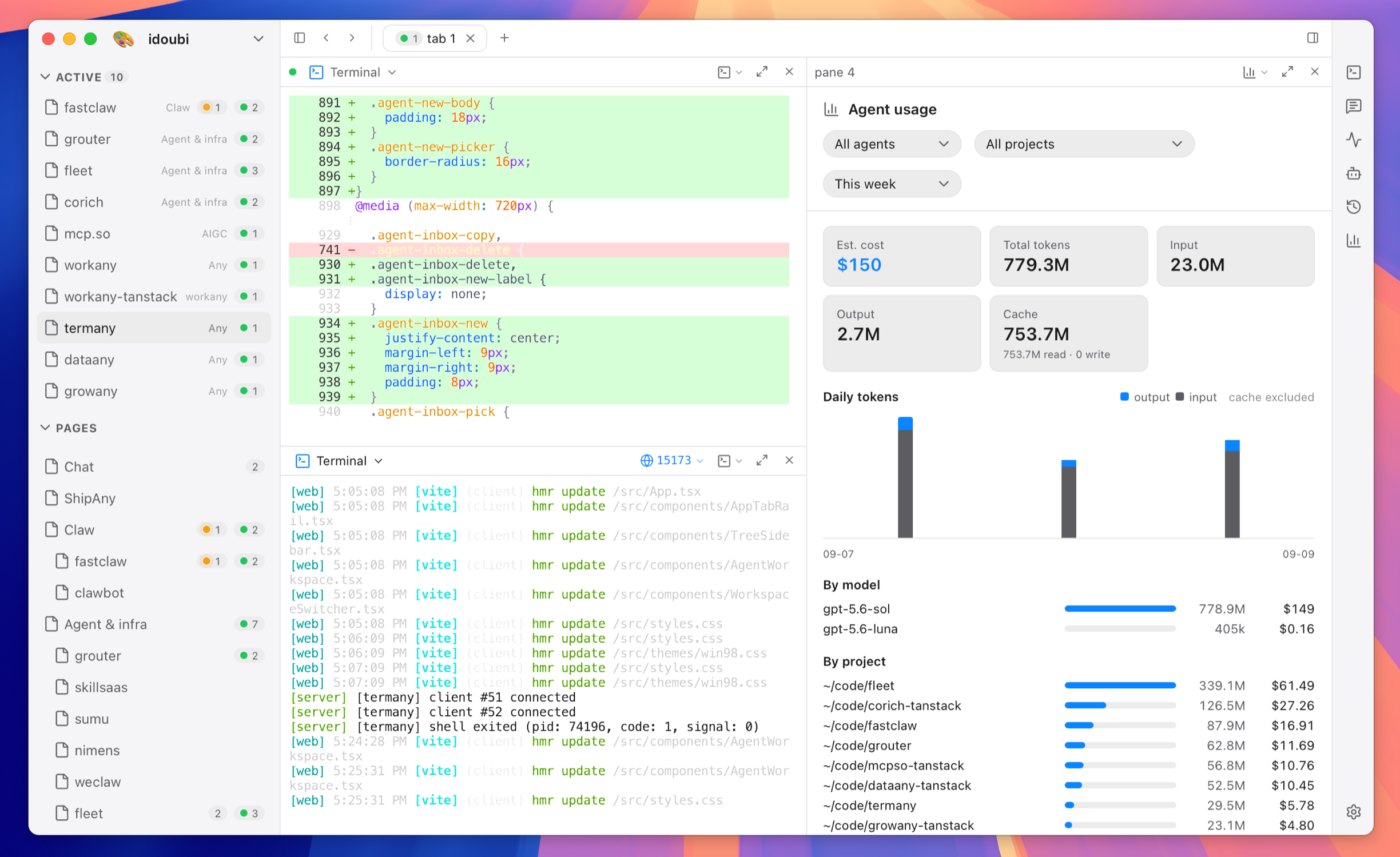Toggle the right sidebar panel icon
1400x857 pixels.
[x=1312, y=38]
